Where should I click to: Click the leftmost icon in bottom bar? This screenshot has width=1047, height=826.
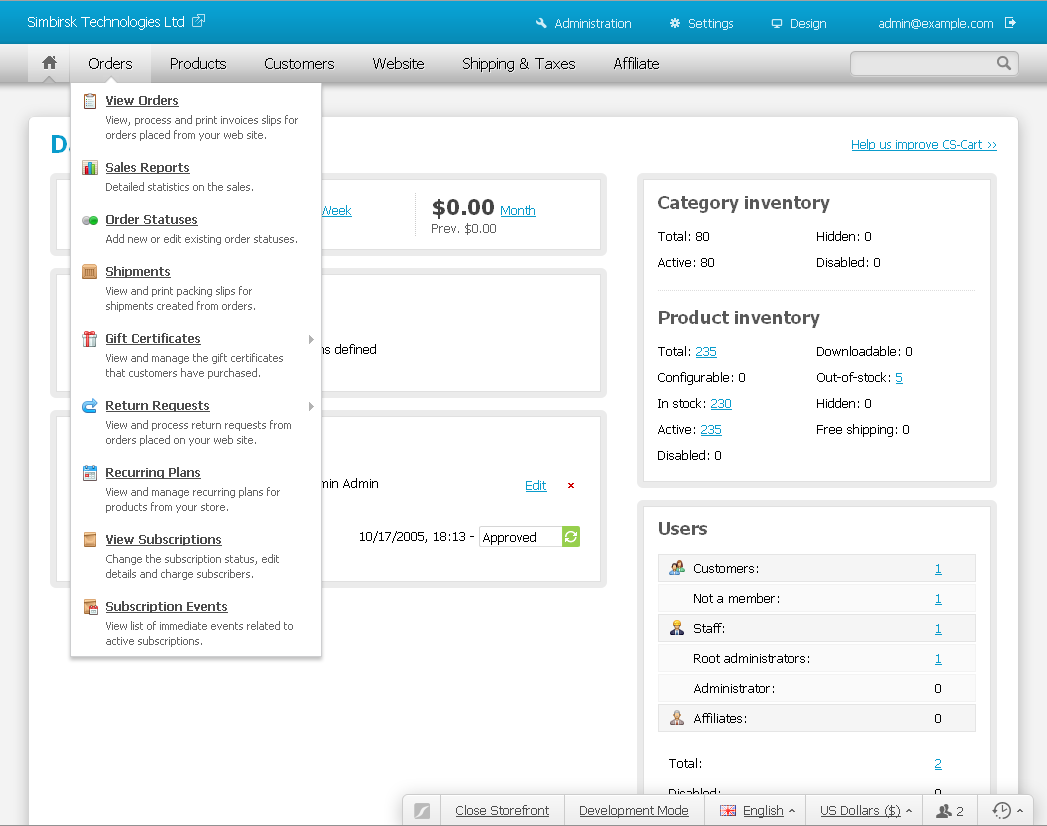[422, 811]
